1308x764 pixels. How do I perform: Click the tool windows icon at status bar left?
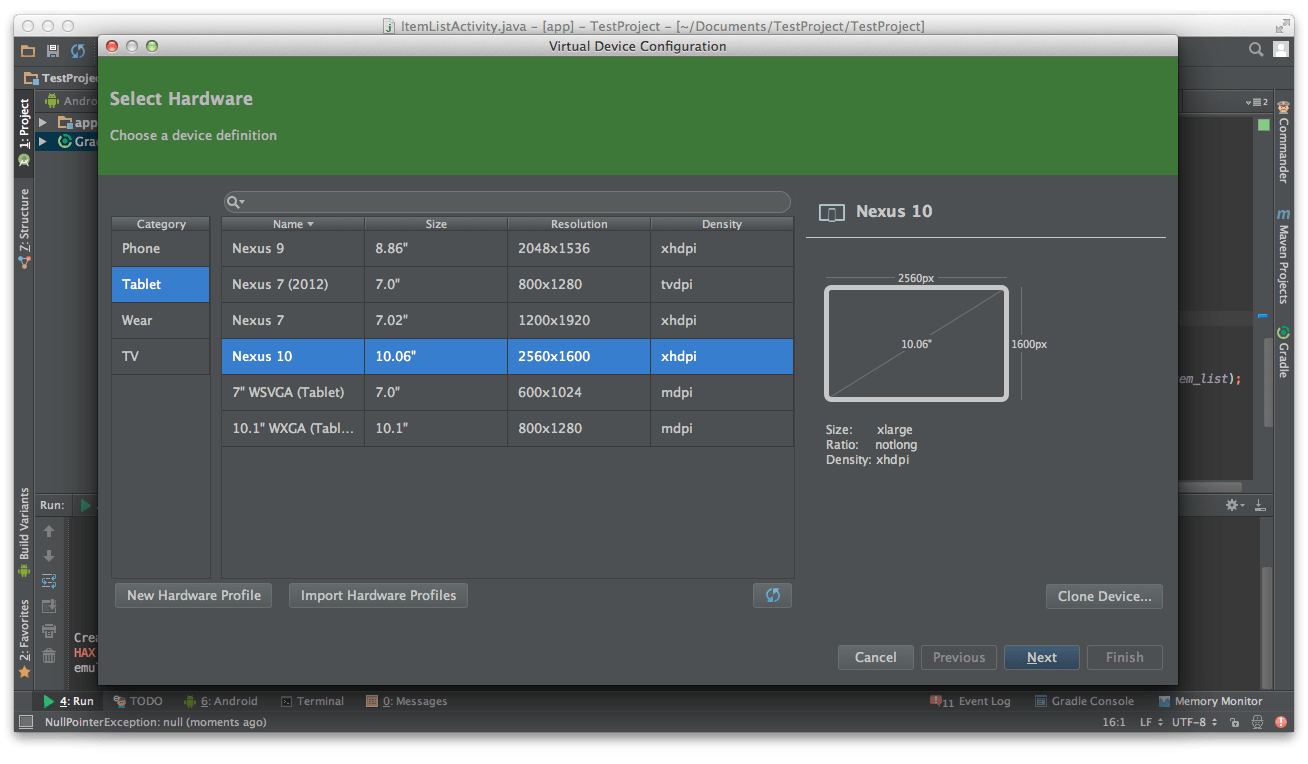26,722
